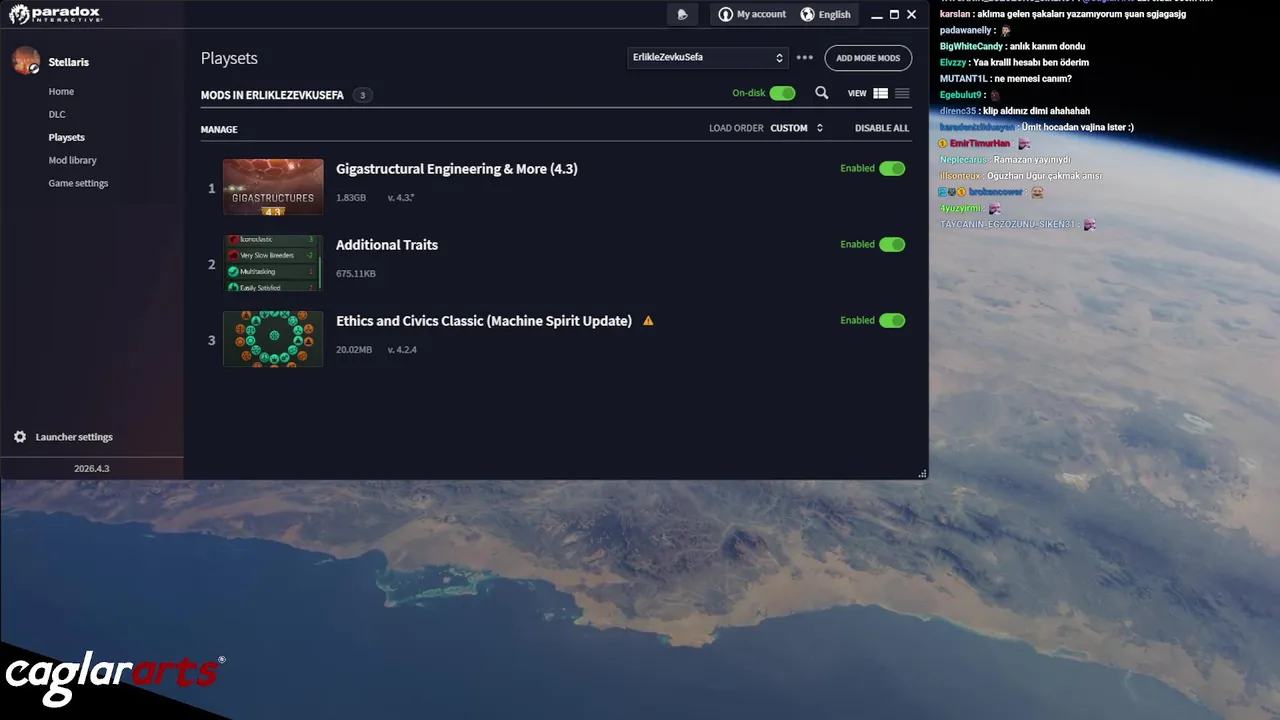Open the Load order Custom dropdown

click(x=797, y=128)
